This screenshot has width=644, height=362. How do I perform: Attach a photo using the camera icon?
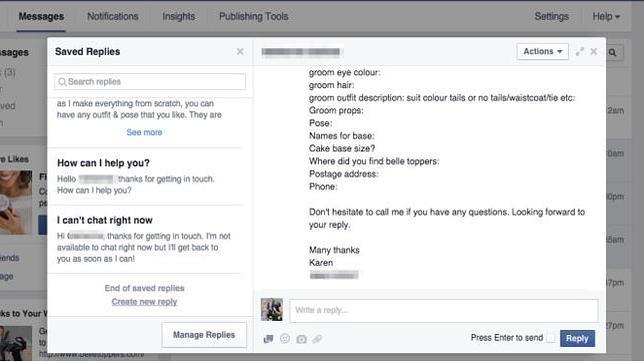(301, 339)
